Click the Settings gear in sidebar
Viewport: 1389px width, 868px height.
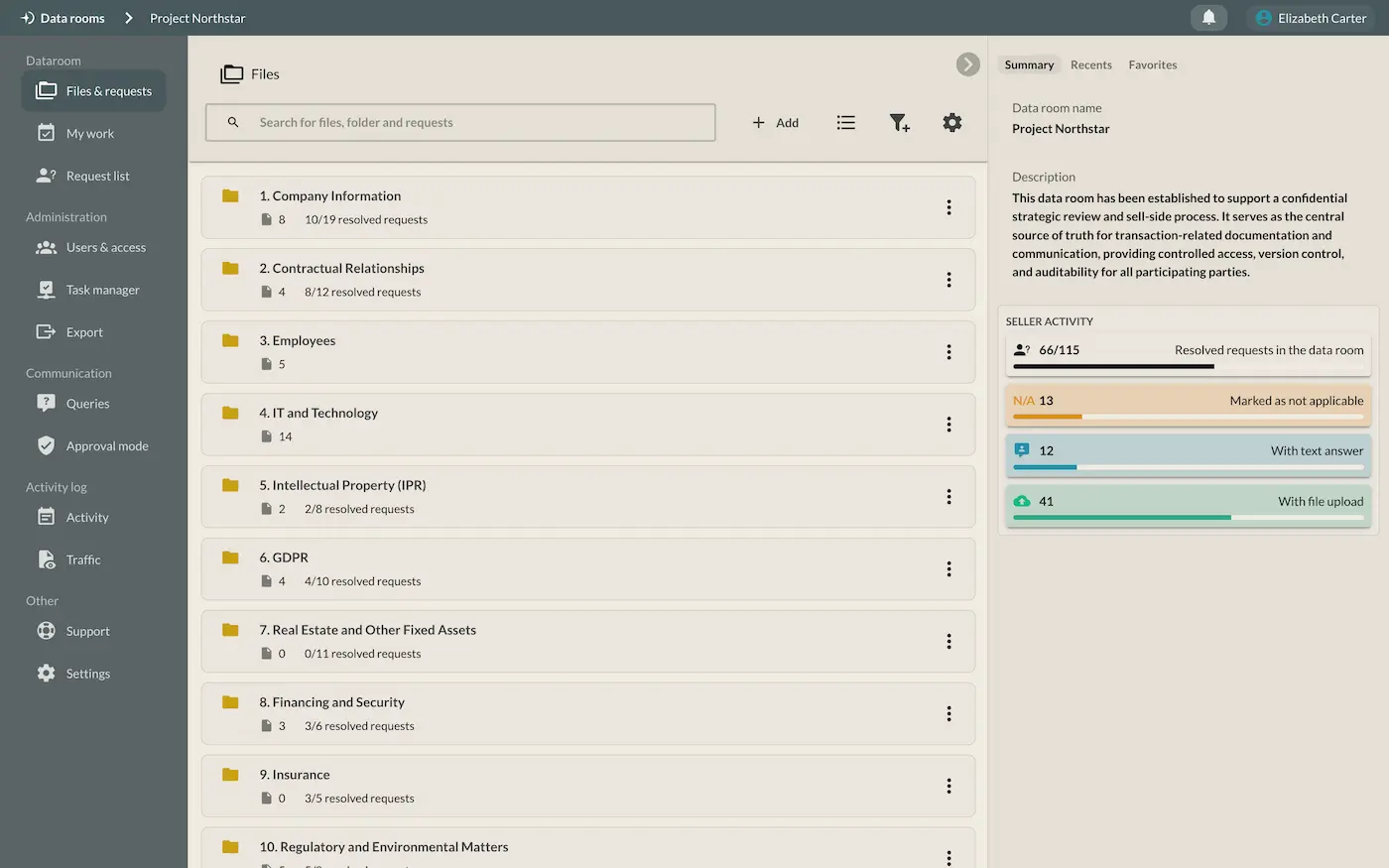click(x=46, y=674)
